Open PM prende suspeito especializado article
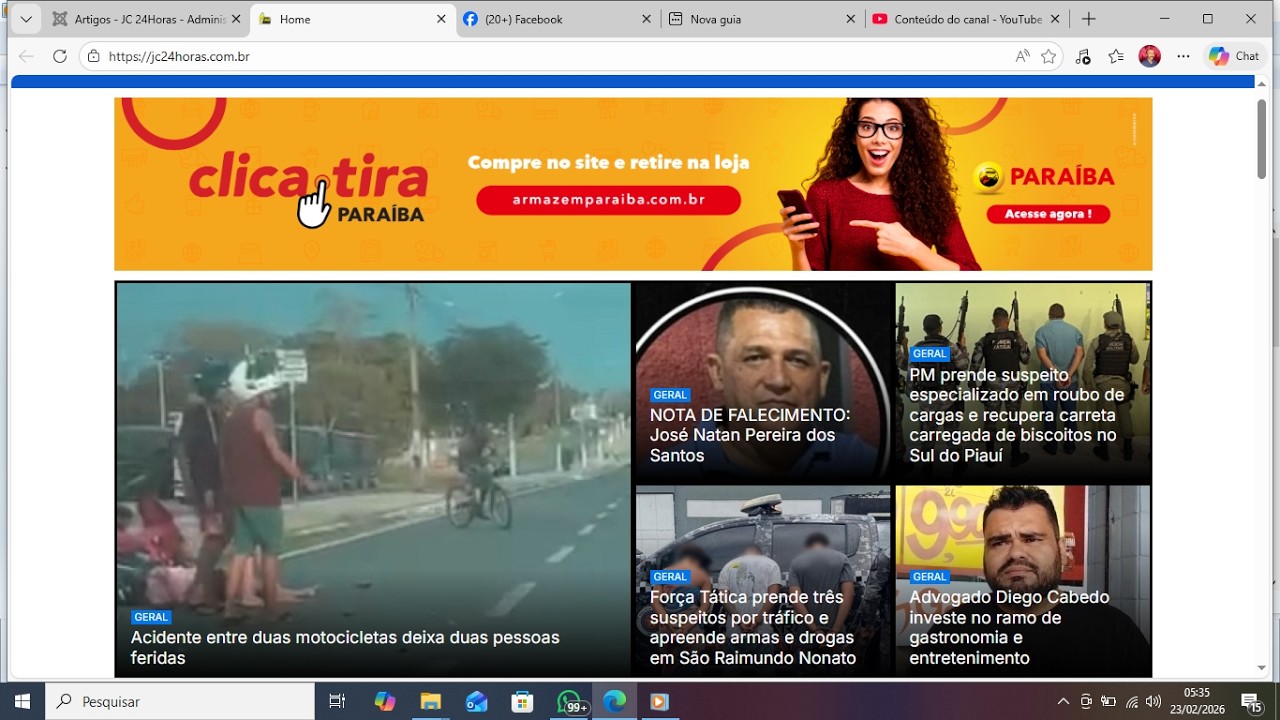 1017,415
